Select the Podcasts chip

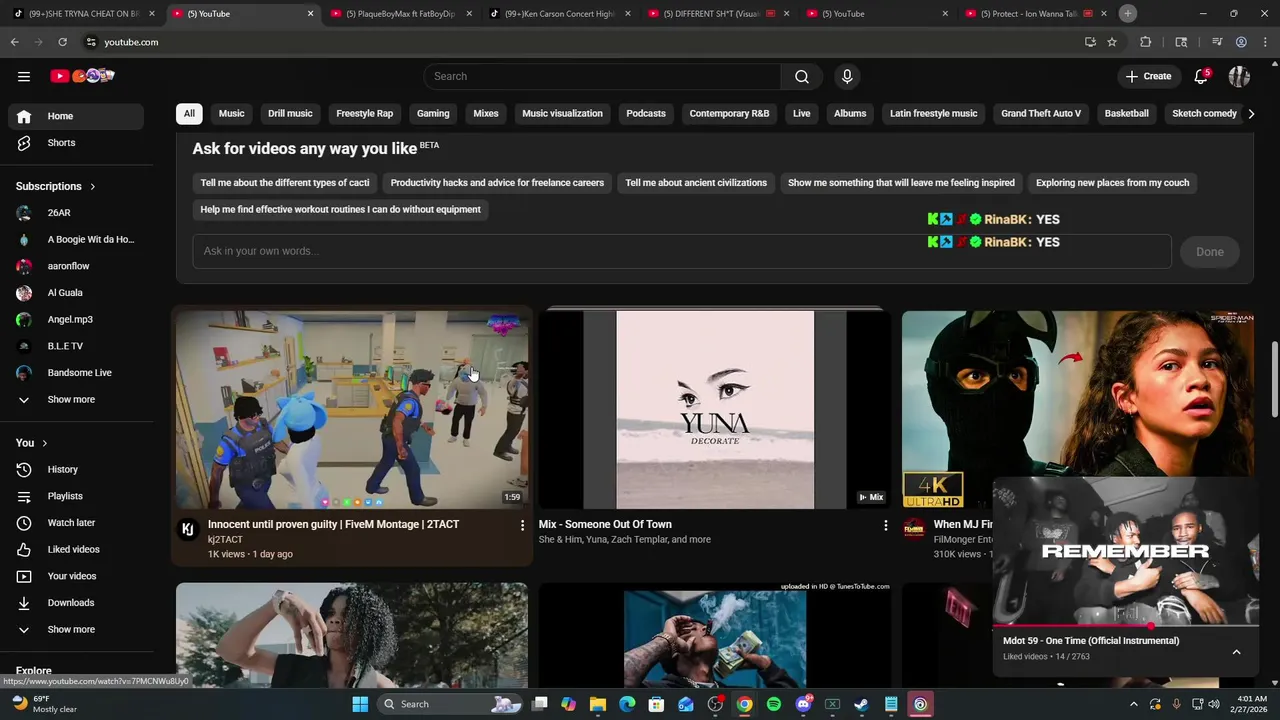click(x=646, y=113)
